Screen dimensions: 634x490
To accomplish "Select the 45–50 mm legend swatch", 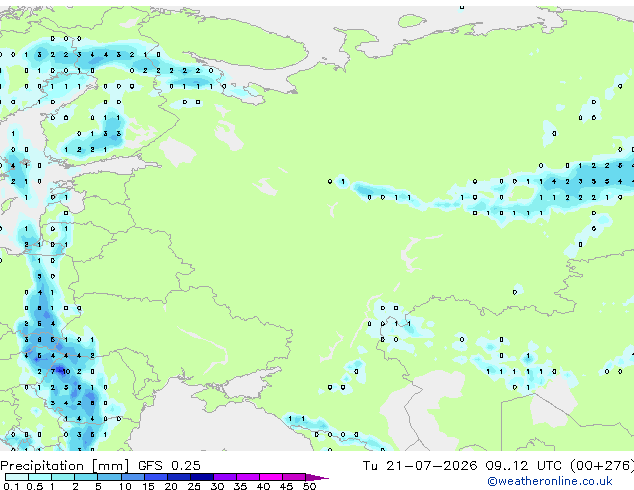I will [x=294, y=477].
